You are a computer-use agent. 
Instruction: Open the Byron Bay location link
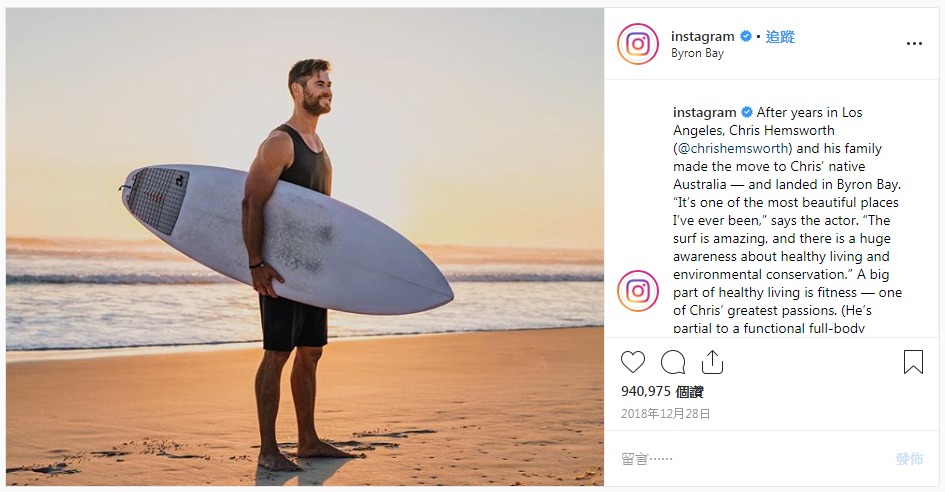[x=697, y=54]
